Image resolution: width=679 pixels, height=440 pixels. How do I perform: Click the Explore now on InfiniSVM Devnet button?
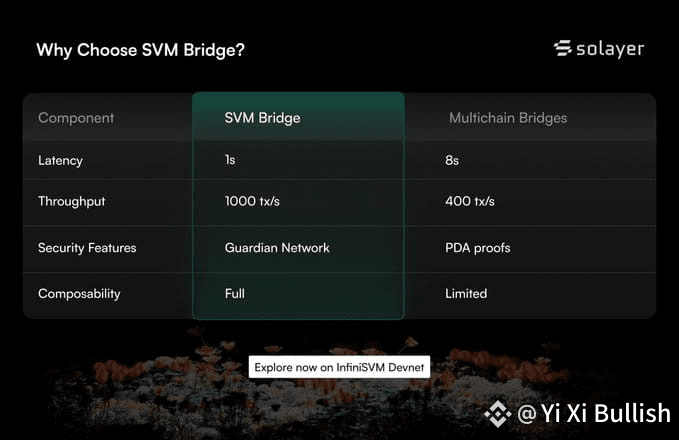pyautogui.click(x=339, y=367)
